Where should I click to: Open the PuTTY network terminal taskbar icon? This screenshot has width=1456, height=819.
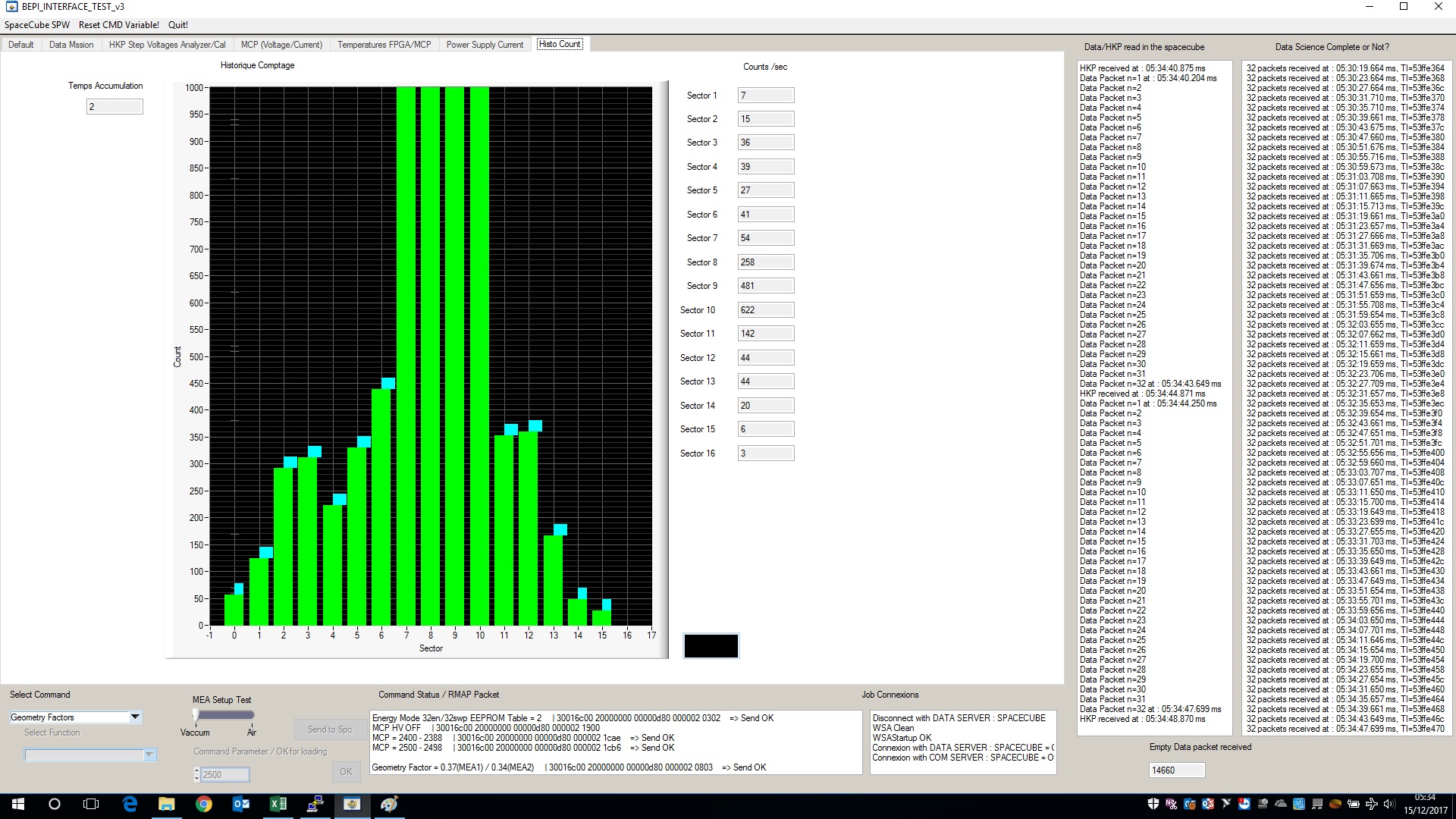[315, 804]
